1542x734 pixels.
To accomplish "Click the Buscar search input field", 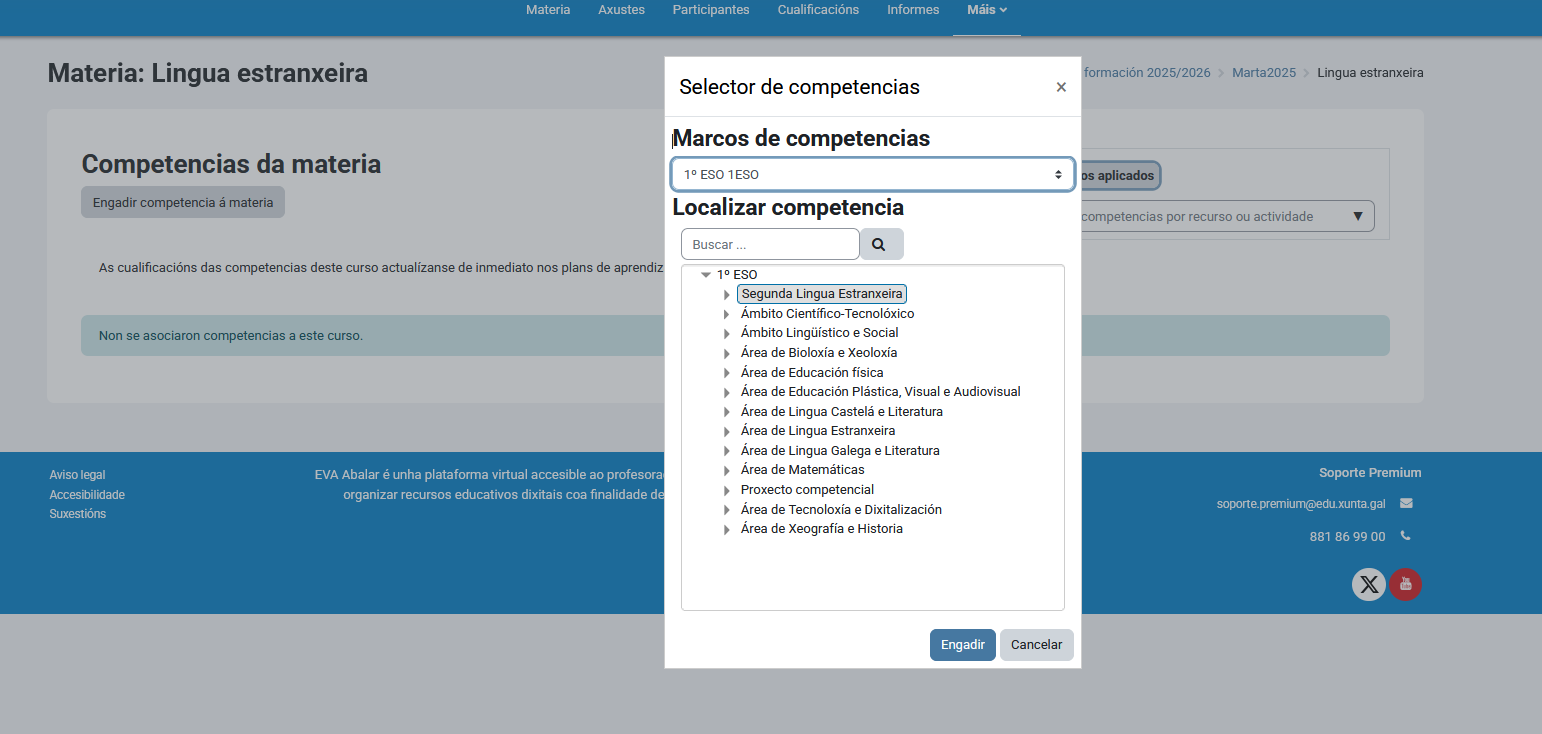I will click(770, 244).
